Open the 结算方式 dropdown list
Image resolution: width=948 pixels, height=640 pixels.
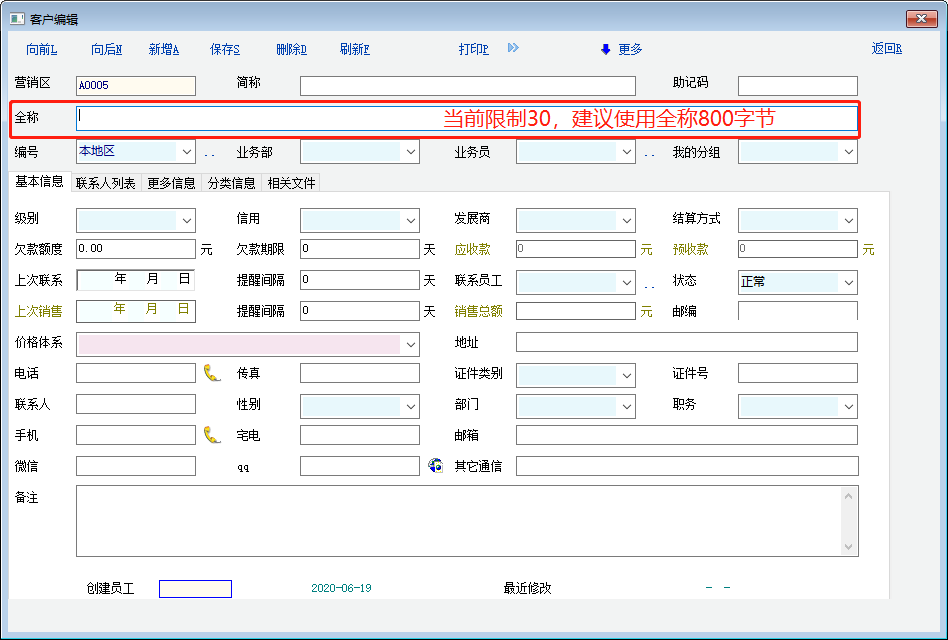click(x=848, y=220)
